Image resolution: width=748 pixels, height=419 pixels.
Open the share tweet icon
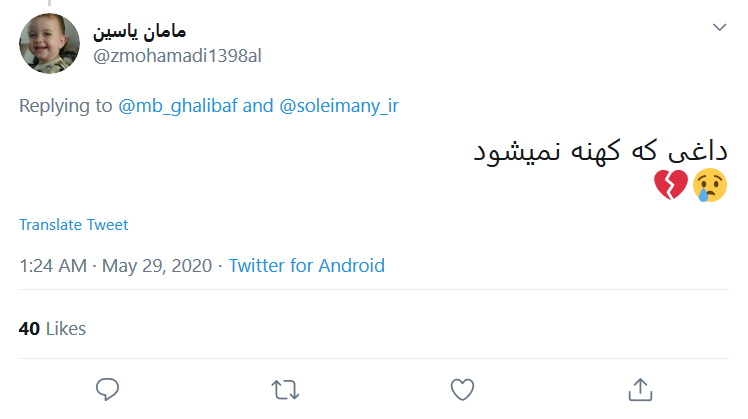pyautogui.click(x=639, y=387)
